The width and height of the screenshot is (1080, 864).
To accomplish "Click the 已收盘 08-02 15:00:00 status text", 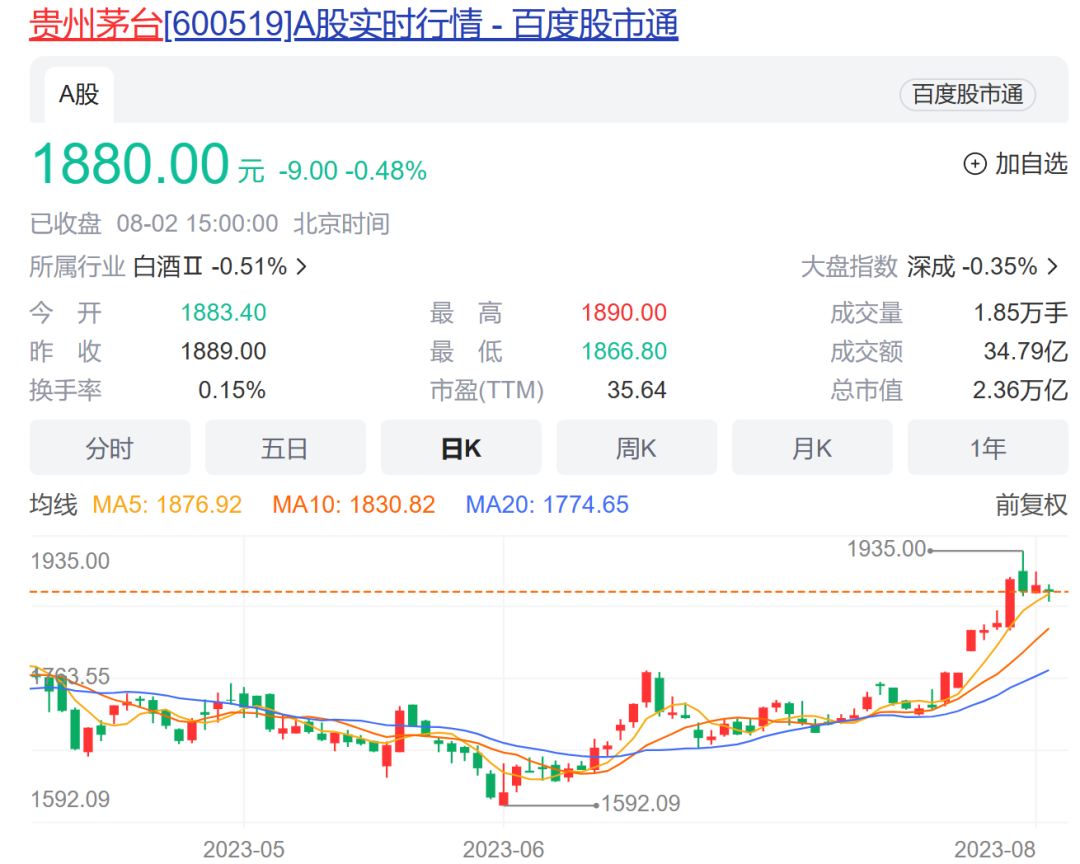I will (154, 224).
